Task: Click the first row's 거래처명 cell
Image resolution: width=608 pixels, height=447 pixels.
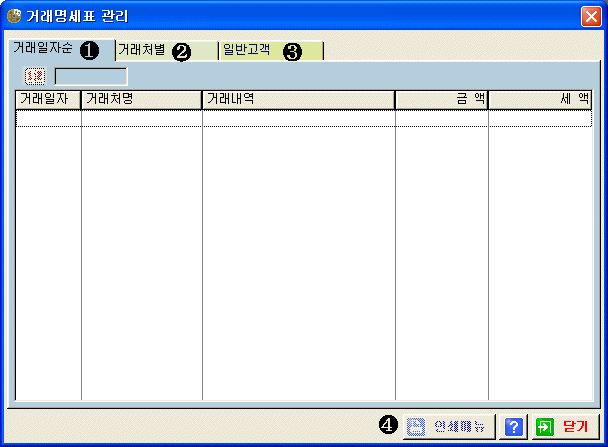Action: tap(141, 117)
